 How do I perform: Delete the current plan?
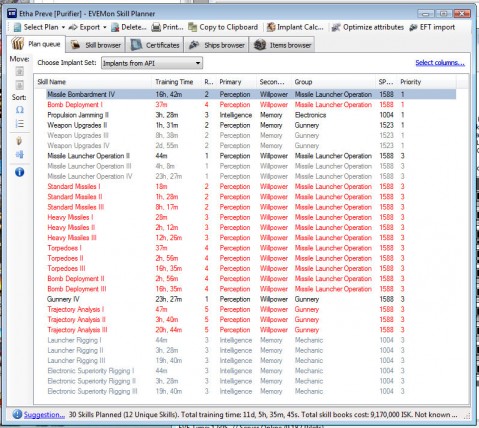tap(129, 27)
